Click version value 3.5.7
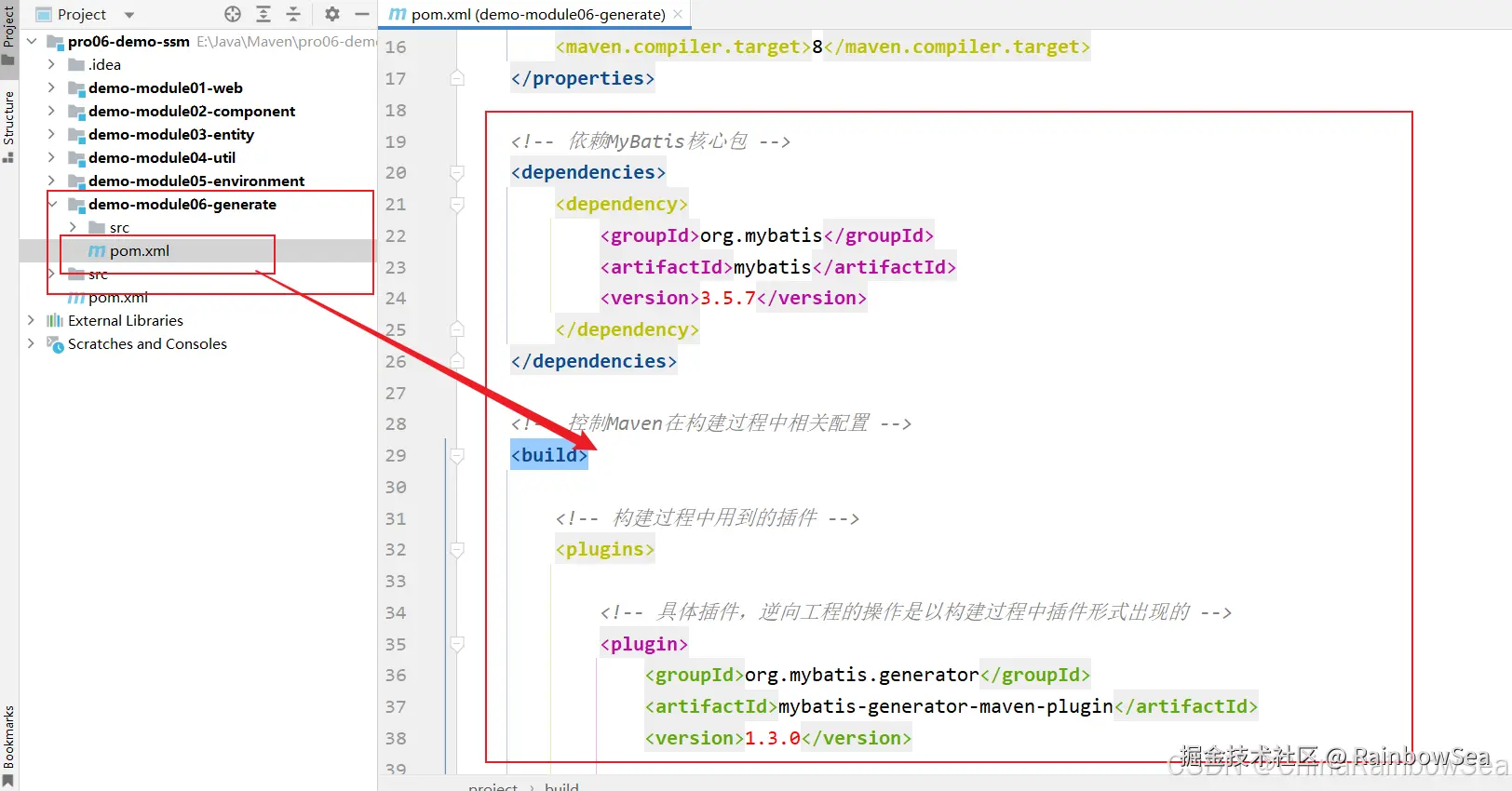1512x791 pixels. click(728, 298)
